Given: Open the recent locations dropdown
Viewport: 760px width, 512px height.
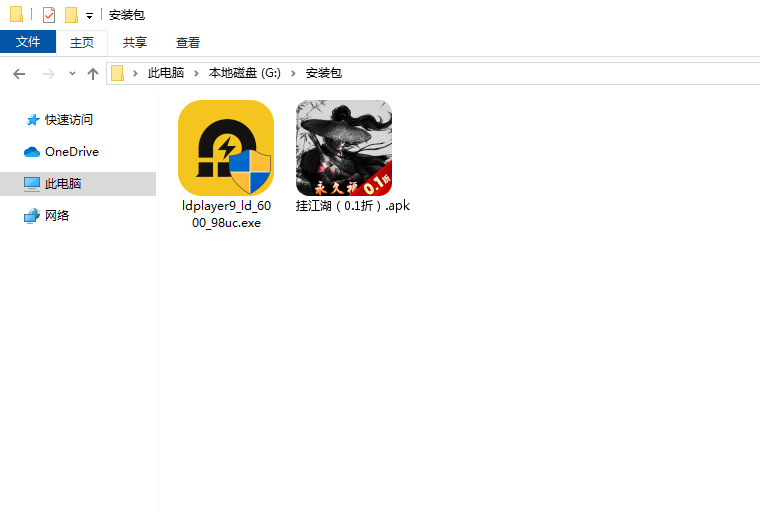Looking at the screenshot, I should click(72, 74).
